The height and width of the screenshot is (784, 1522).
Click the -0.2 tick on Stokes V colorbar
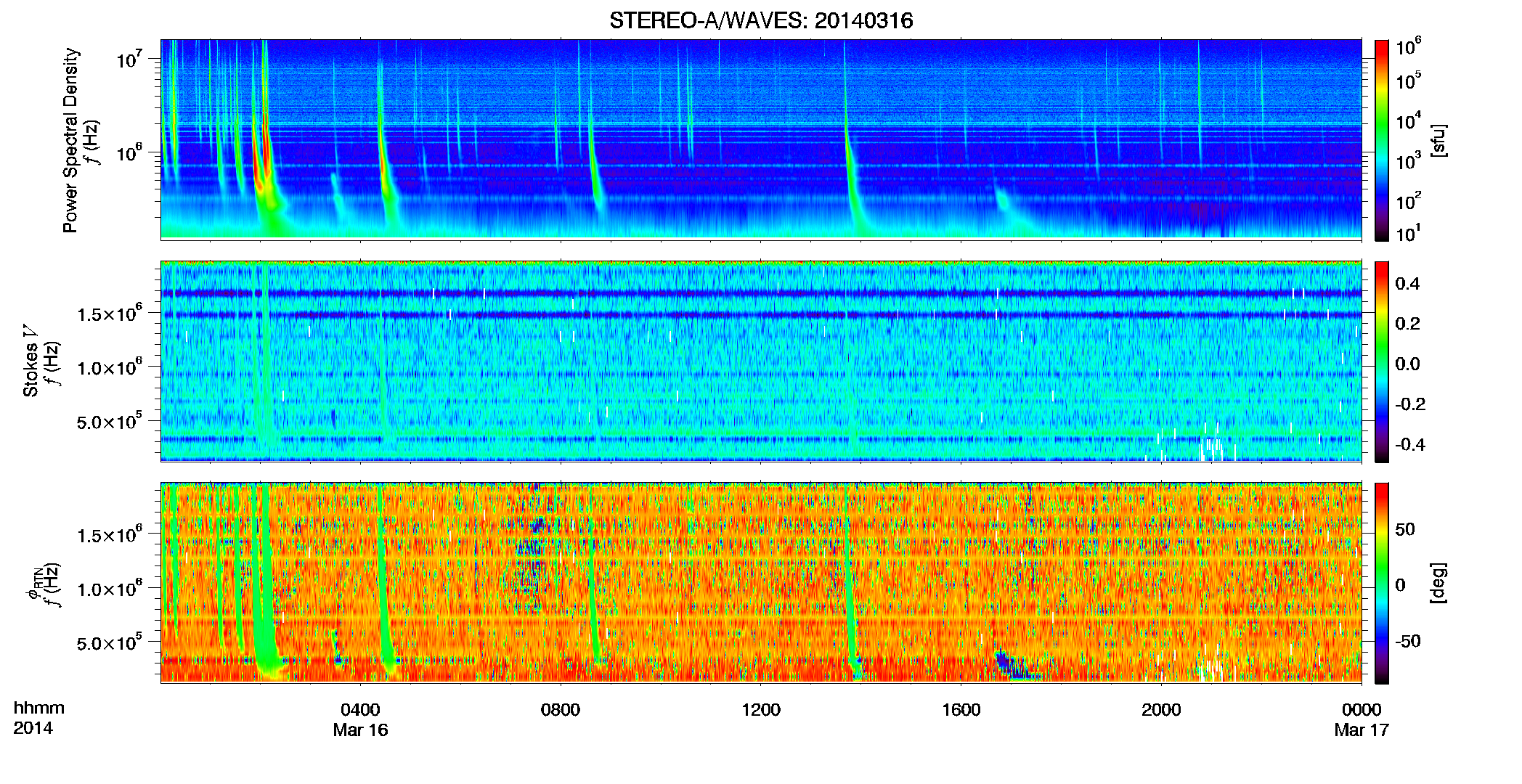pyautogui.click(x=1410, y=404)
